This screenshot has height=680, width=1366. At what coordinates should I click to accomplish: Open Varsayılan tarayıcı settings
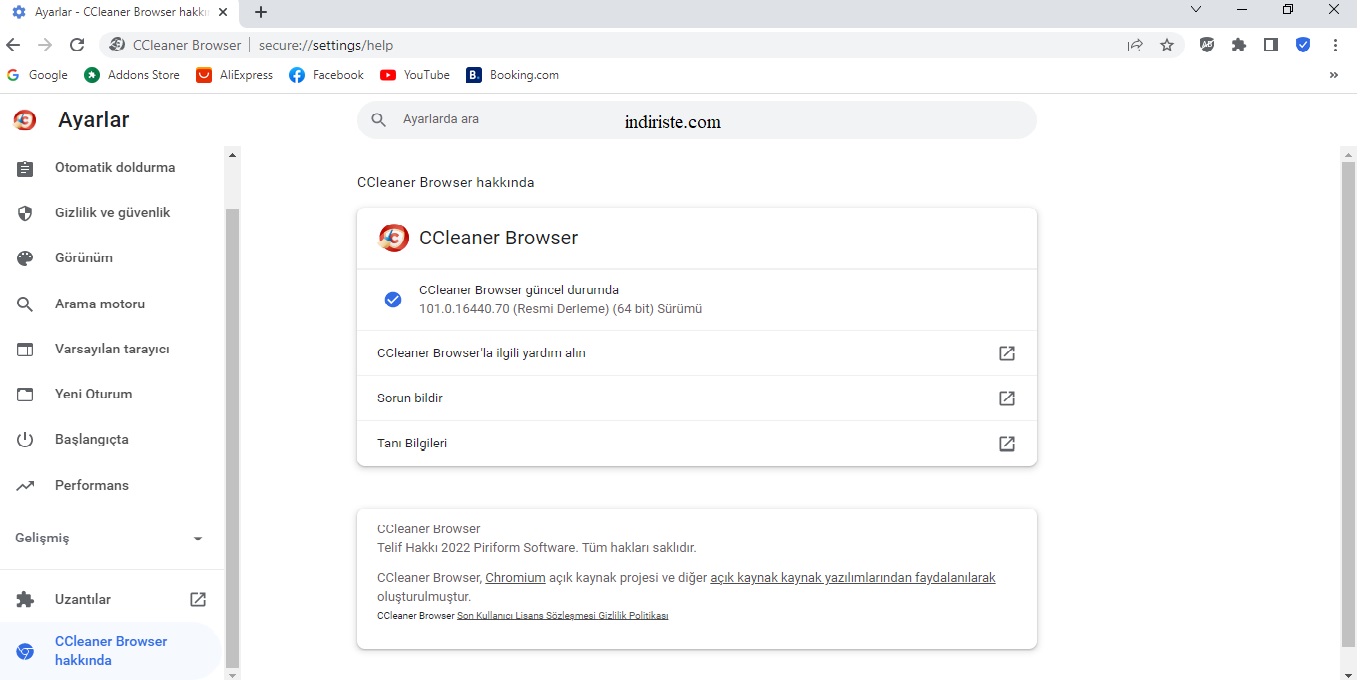[x=112, y=349]
